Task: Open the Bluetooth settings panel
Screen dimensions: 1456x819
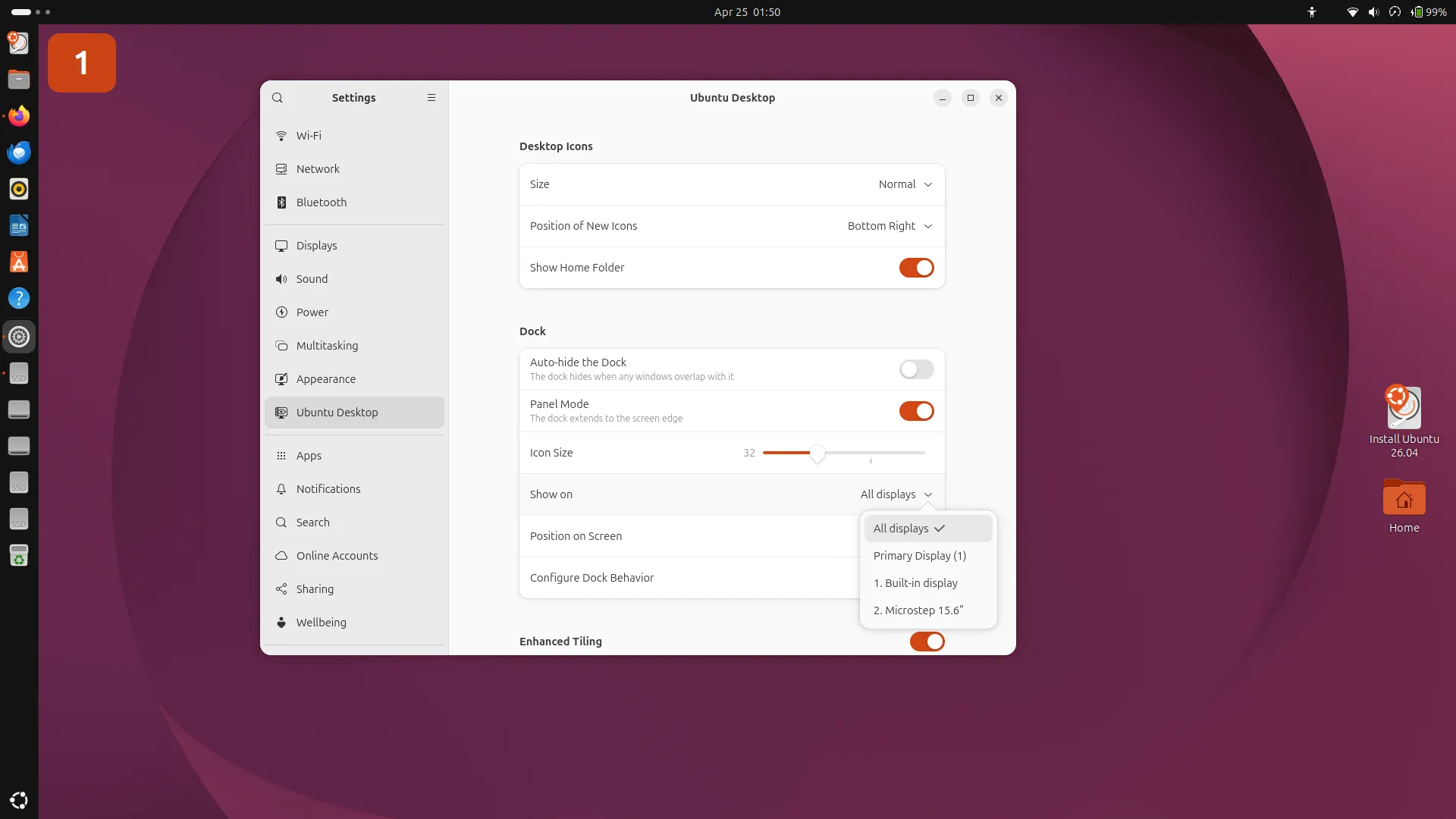Action: click(x=321, y=202)
